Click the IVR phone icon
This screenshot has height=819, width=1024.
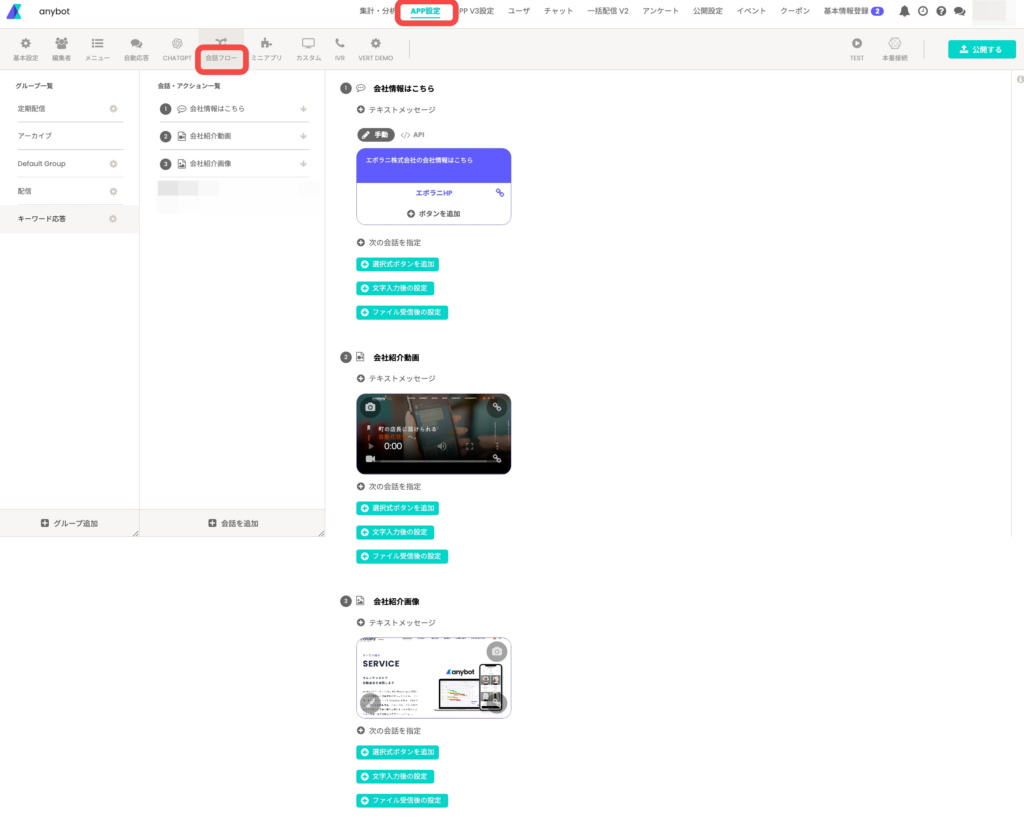pos(340,44)
